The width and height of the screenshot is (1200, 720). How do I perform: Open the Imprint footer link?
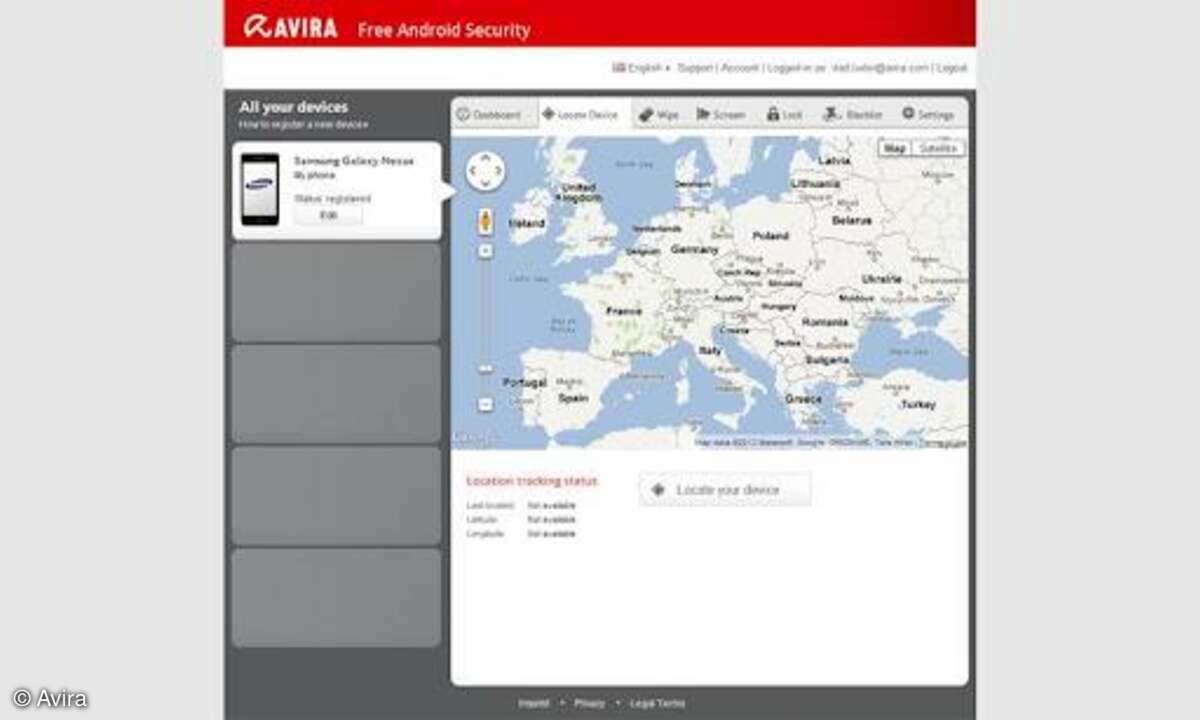[x=533, y=703]
